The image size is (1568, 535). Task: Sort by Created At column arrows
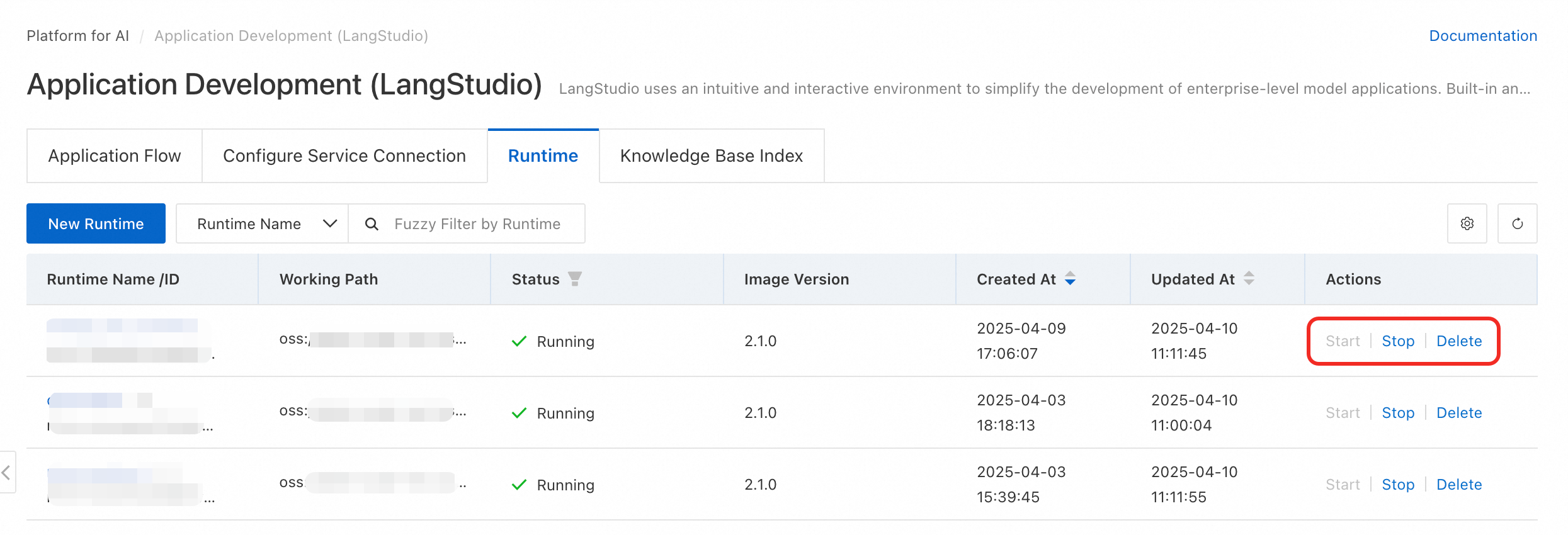coord(1070,279)
